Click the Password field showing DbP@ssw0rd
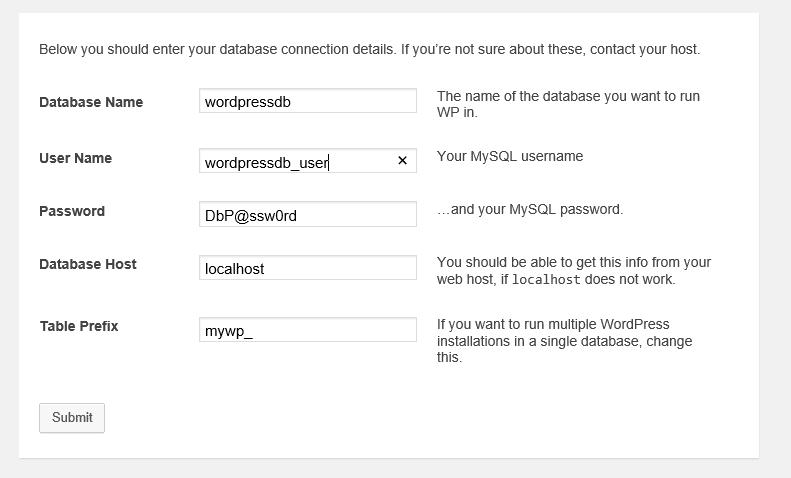Viewport: 791px width, 478px height. [308, 214]
